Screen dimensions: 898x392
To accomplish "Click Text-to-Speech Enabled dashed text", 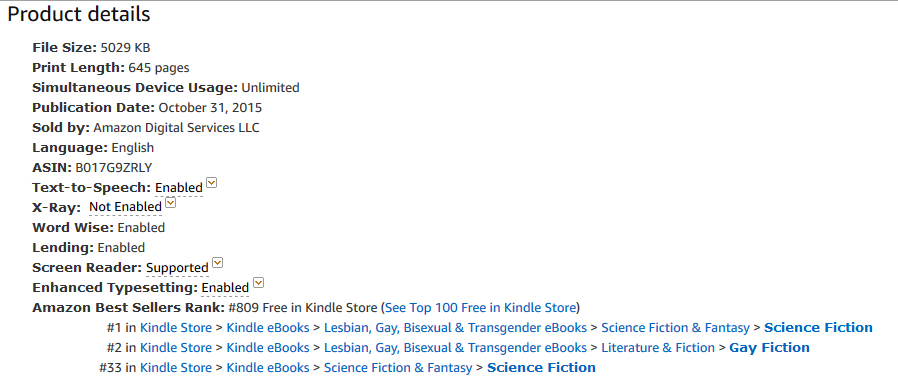I will tap(179, 188).
